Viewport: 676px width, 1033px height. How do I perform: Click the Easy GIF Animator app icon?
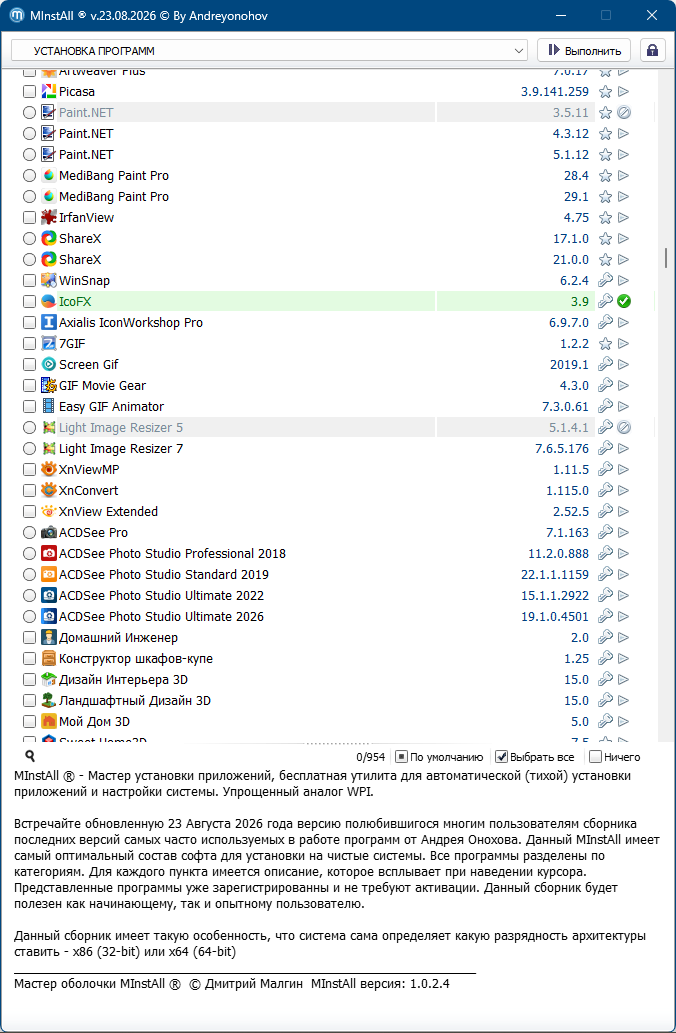49,406
